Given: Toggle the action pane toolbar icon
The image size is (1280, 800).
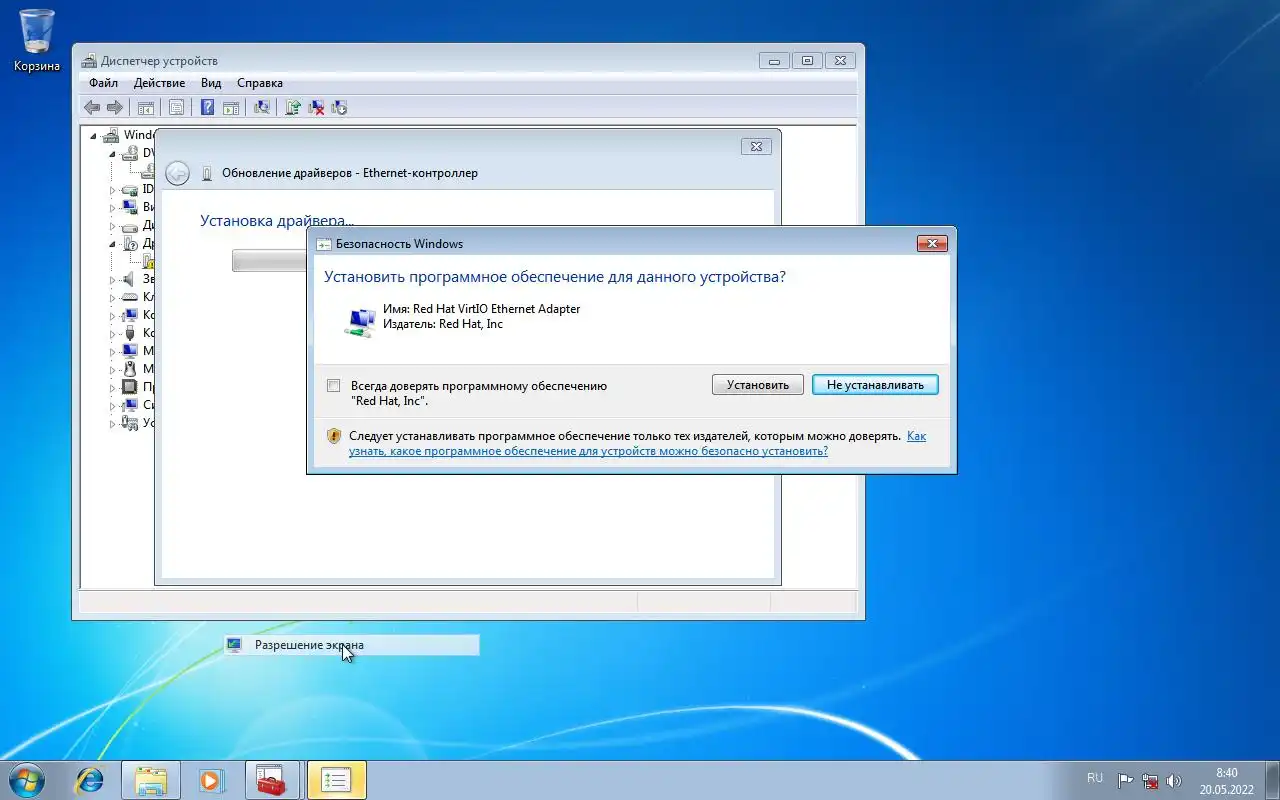Looking at the screenshot, I should (231, 107).
